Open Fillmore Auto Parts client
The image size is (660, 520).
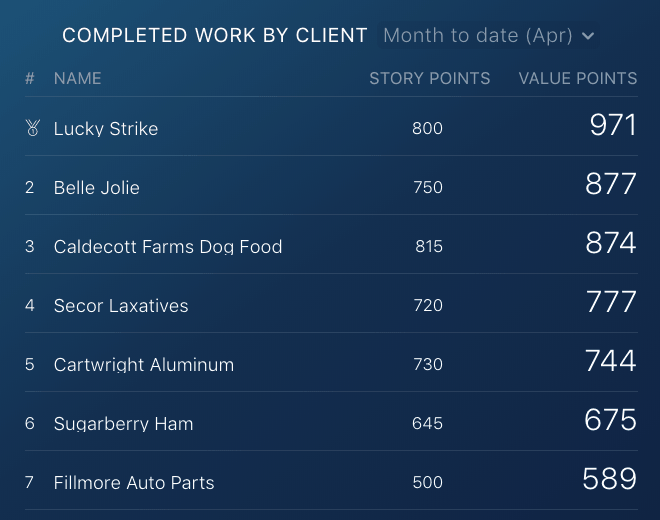point(134,482)
